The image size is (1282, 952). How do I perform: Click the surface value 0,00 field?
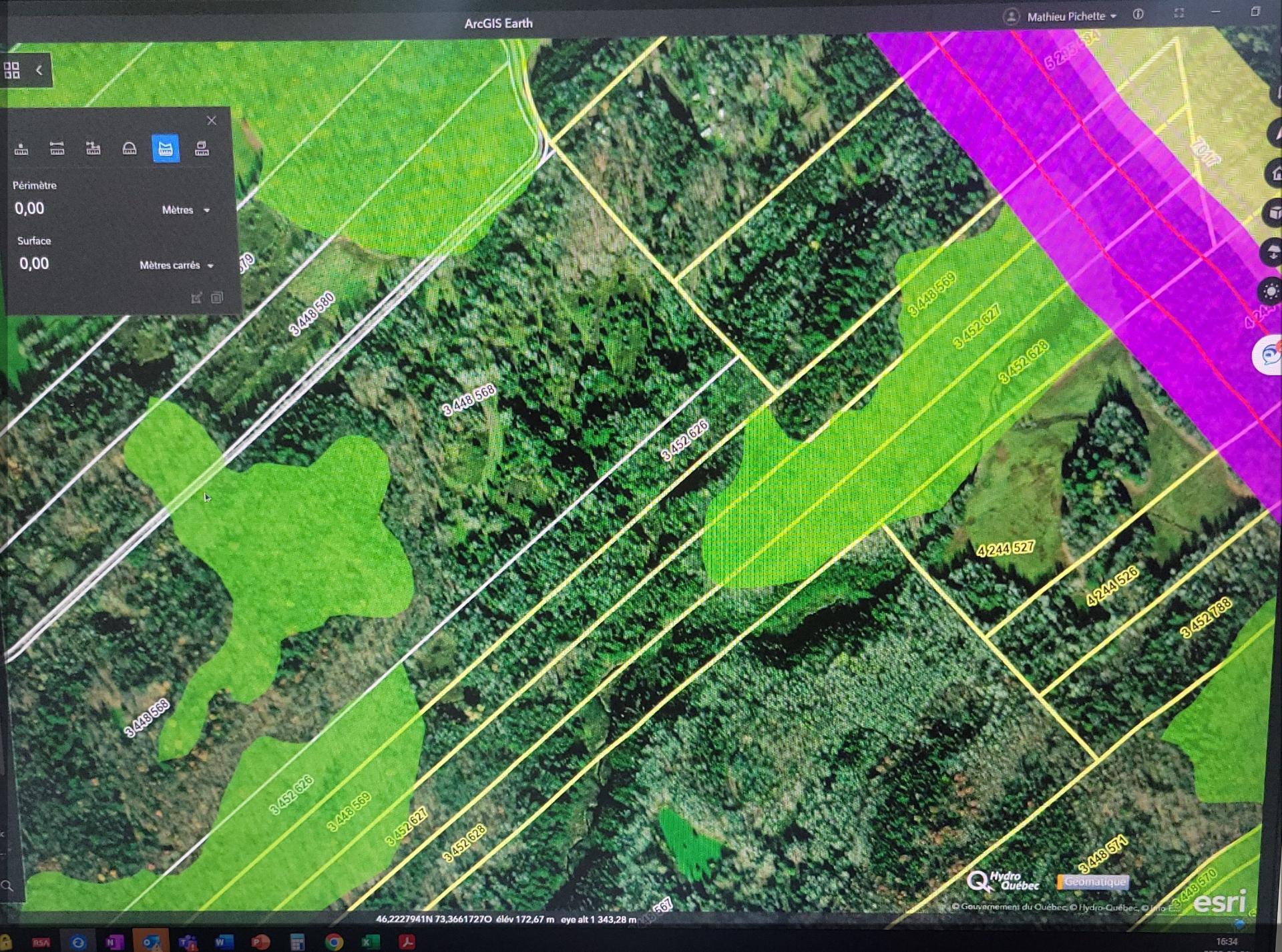click(34, 264)
